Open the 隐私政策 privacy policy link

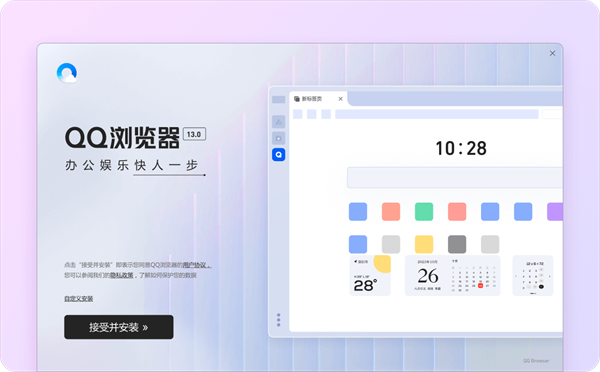[x=122, y=275]
